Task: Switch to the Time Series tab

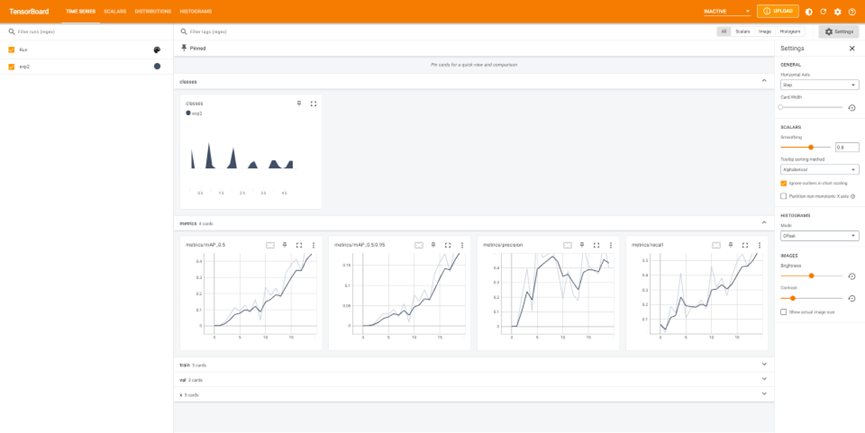Action: (81, 12)
